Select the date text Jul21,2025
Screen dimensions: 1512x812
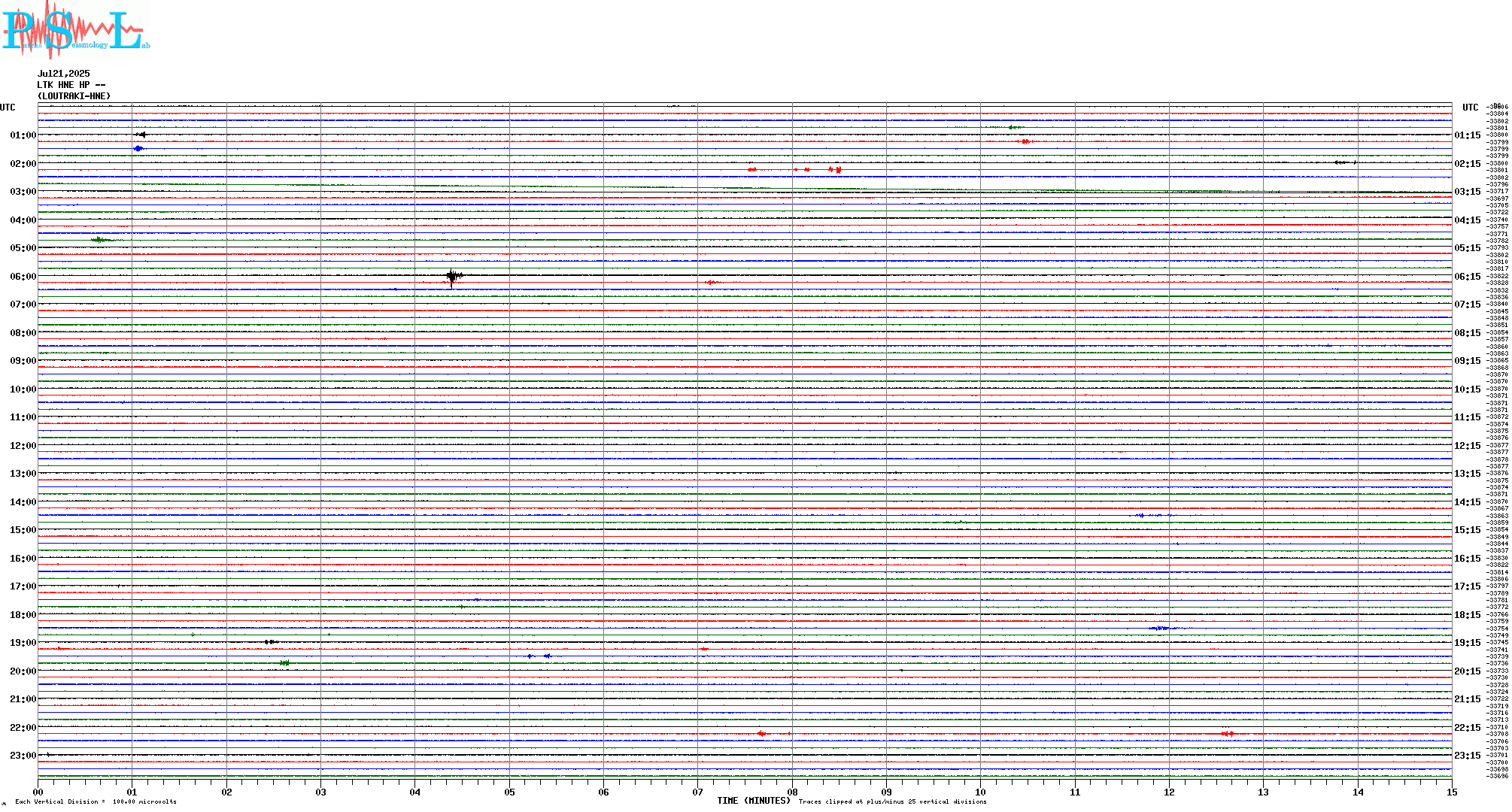pos(63,74)
